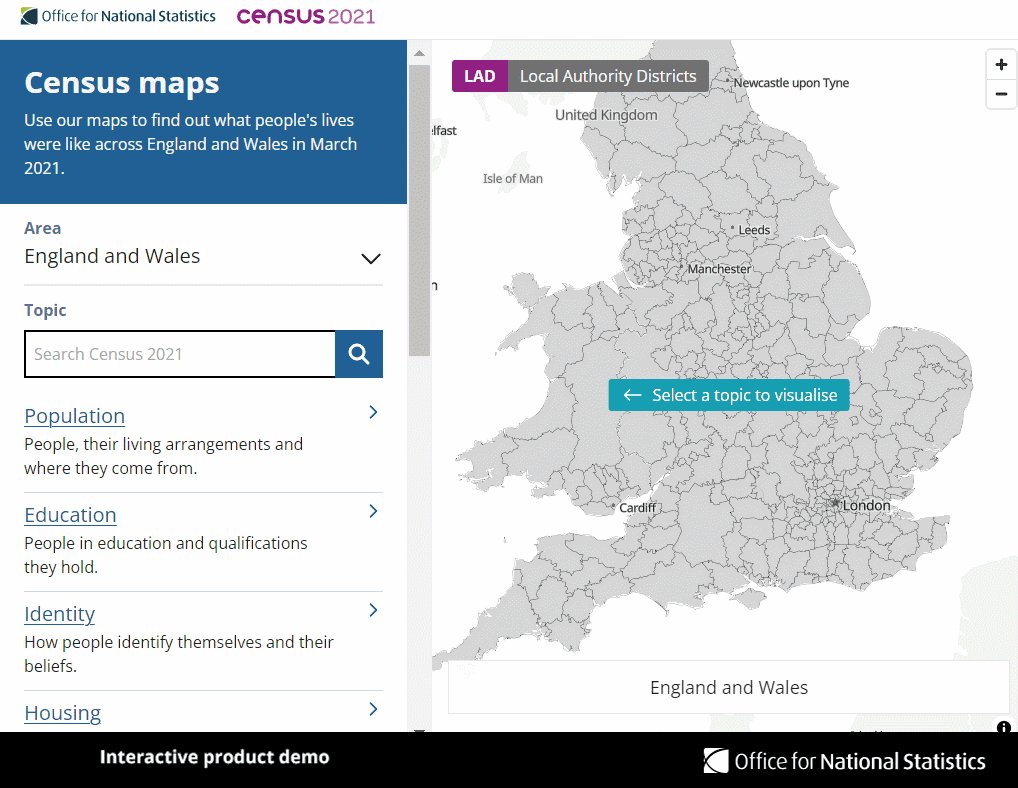Viewport: 1018px width, 788px height.
Task: Select the LAD tab on the map
Action: coord(480,75)
